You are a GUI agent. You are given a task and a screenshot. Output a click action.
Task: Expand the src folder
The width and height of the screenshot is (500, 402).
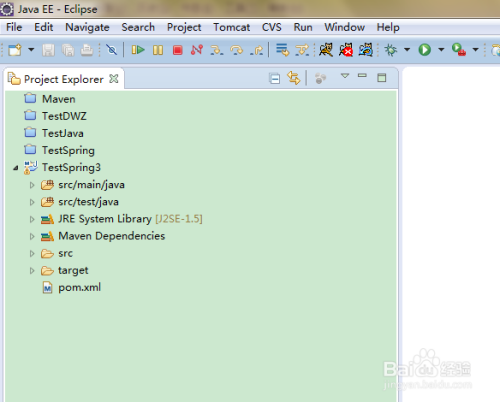pyautogui.click(x=32, y=253)
